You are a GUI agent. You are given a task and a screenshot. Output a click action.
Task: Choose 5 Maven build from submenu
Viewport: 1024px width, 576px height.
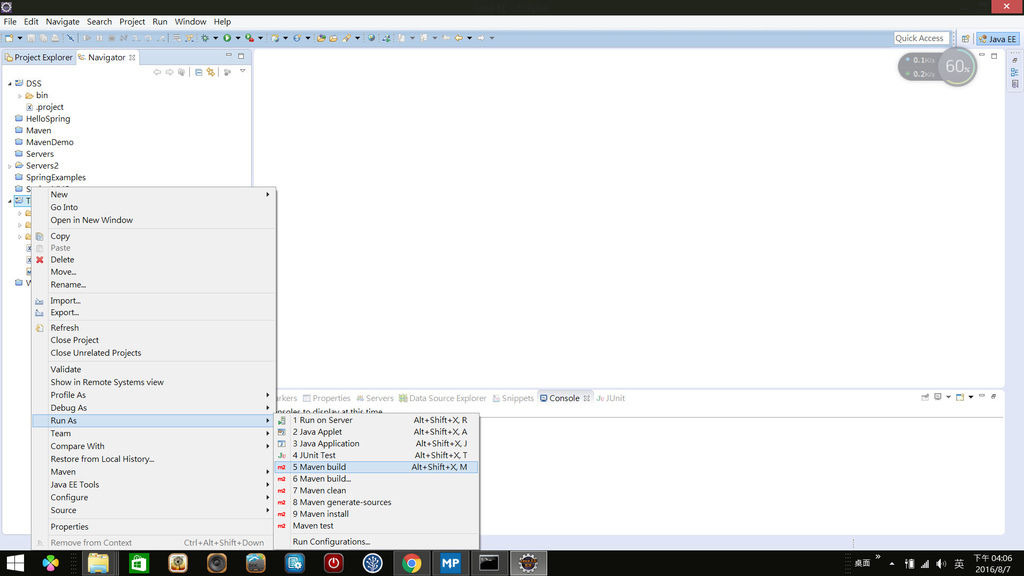[x=377, y=467]
